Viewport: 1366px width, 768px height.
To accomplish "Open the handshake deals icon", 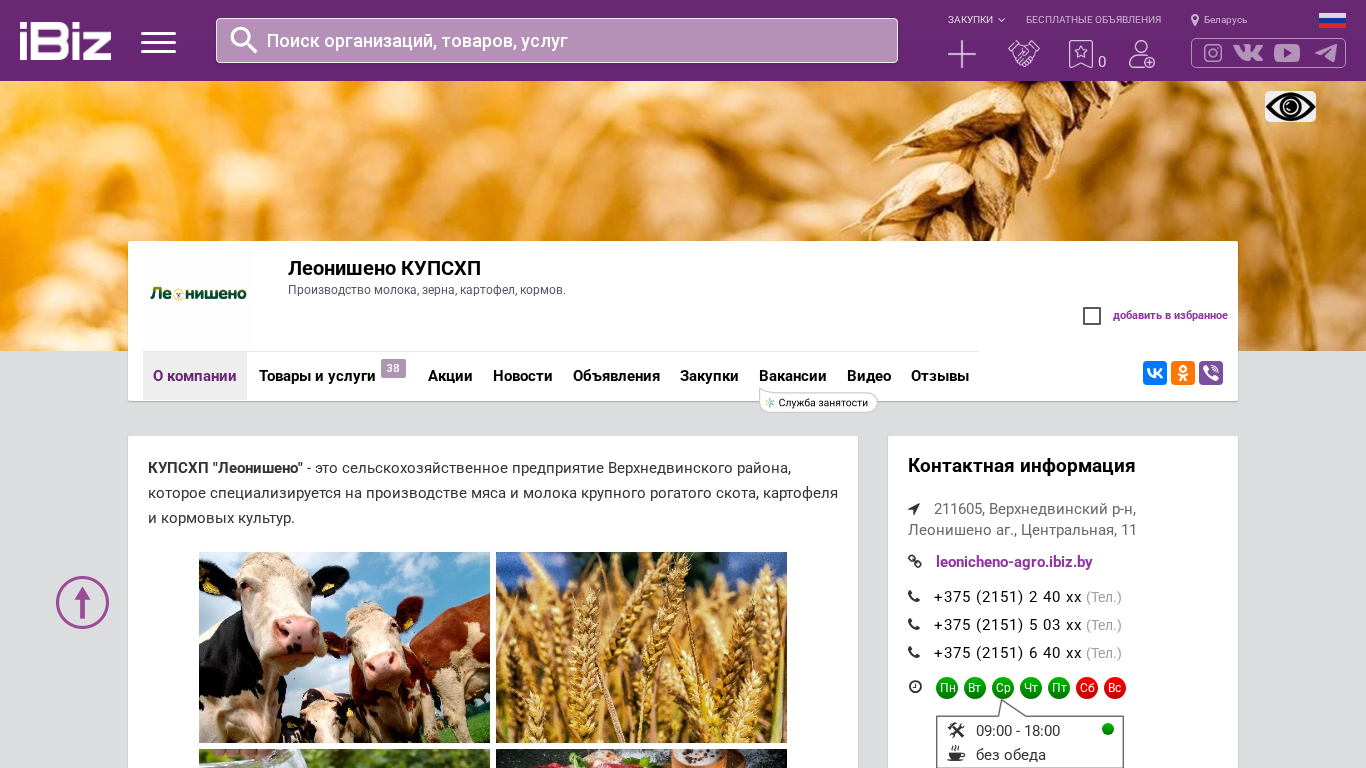I will (1024, 54).
